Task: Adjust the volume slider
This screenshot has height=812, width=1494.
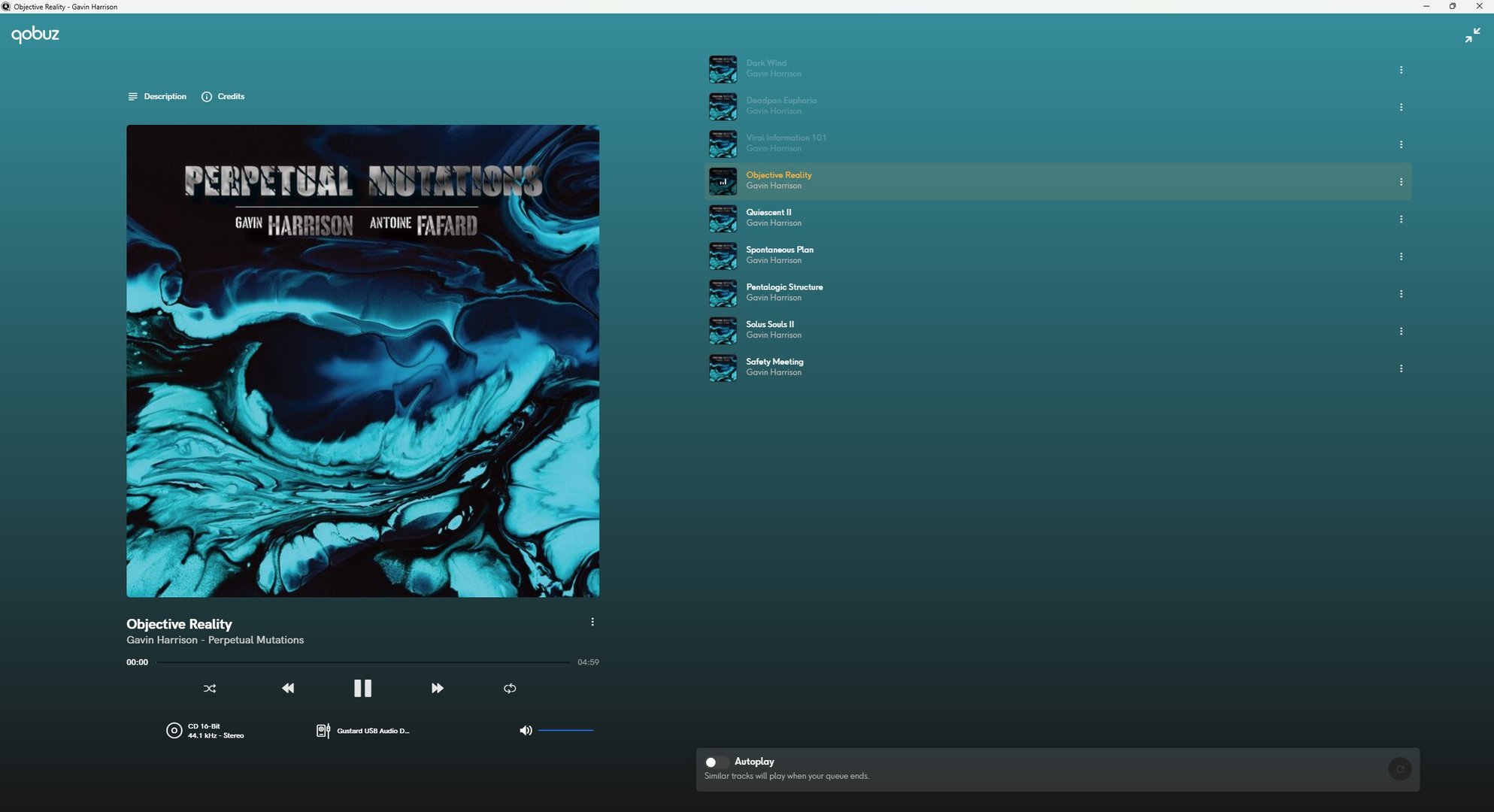Action: click(565, 730)
